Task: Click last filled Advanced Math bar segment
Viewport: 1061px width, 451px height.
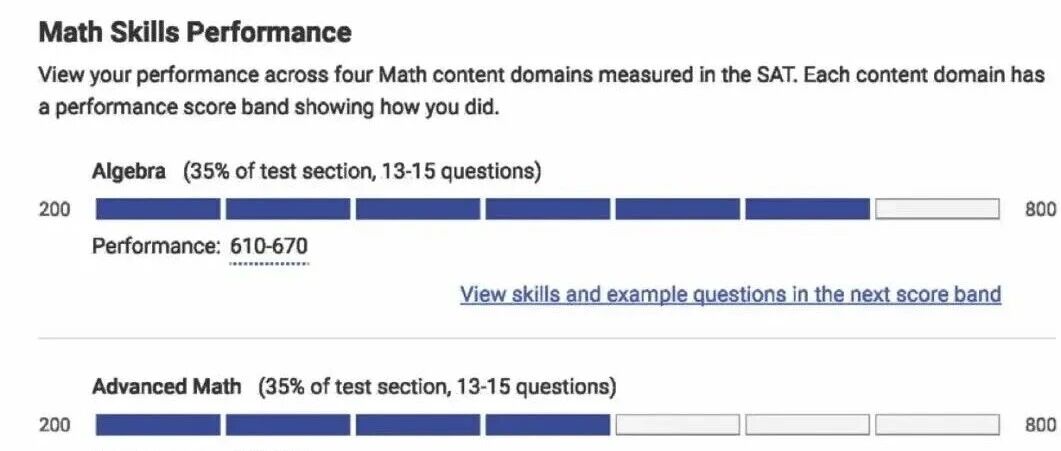Action: click(548, 425)
